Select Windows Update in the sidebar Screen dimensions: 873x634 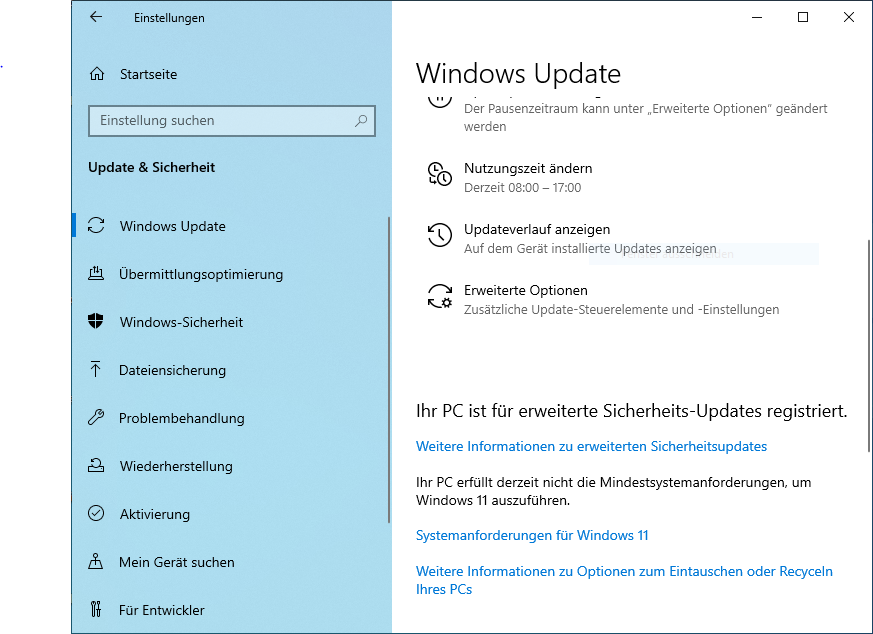(x=172, y=226)
